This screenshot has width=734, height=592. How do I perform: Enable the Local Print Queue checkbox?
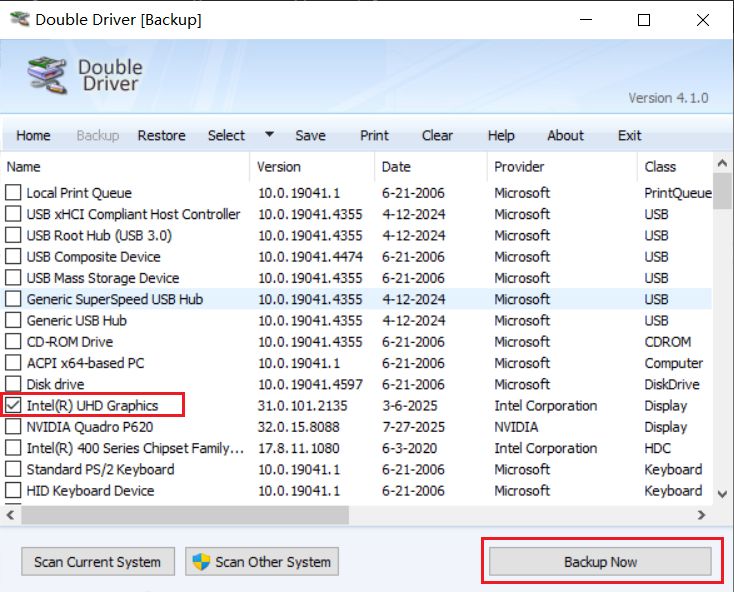point(13,193)
